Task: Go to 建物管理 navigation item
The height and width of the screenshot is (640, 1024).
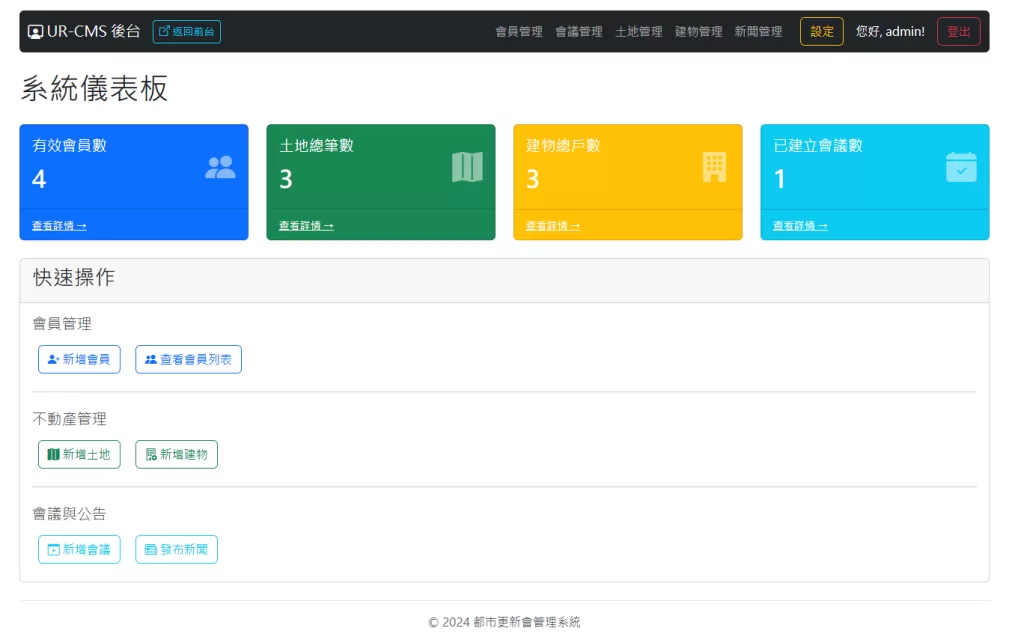Action: coord(699,32)
